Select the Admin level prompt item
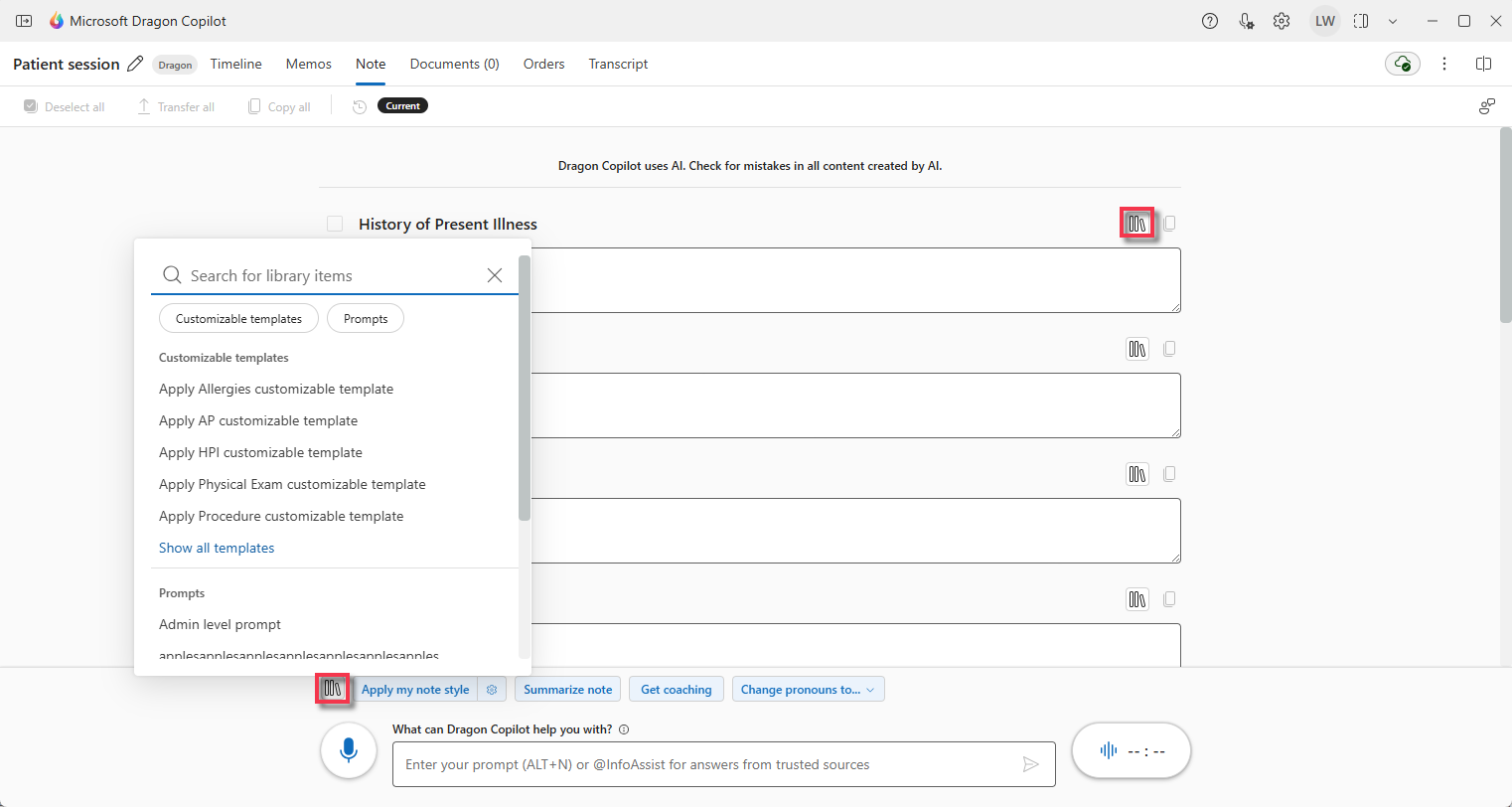This screenshot has width=1512, height=807. (x=220, y=624)
